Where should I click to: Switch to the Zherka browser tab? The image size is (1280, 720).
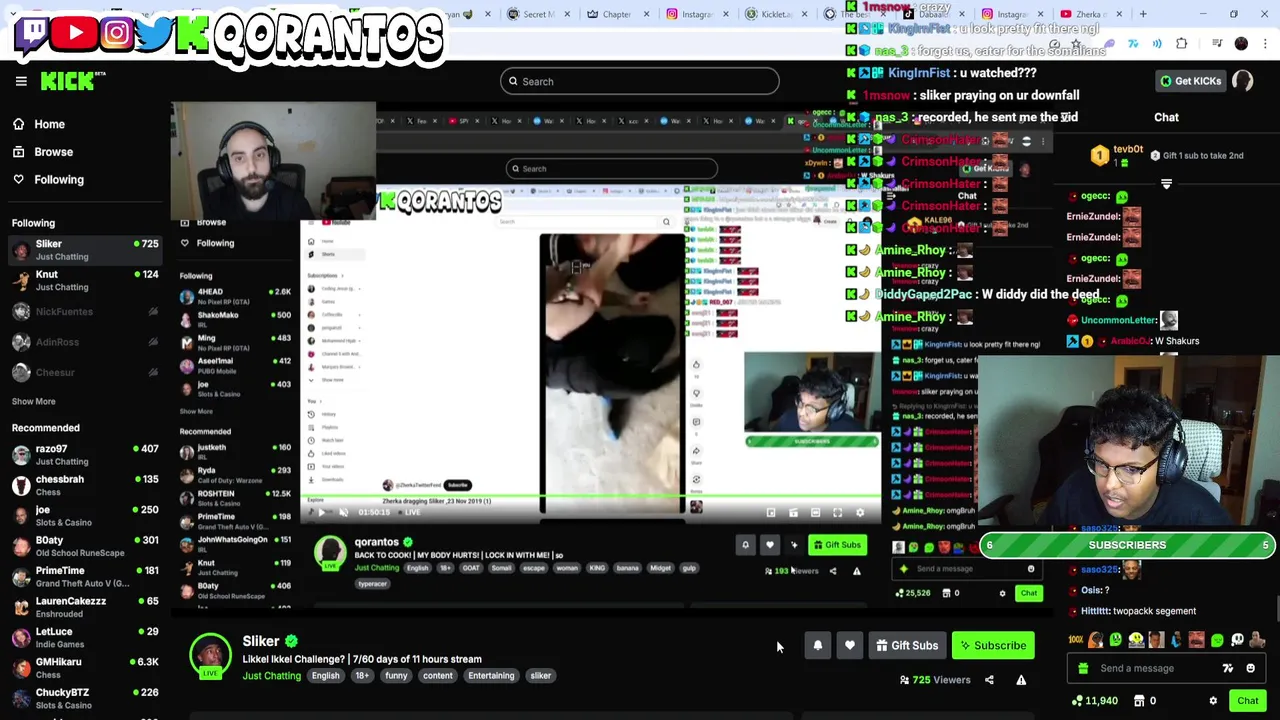point(1090,14)
